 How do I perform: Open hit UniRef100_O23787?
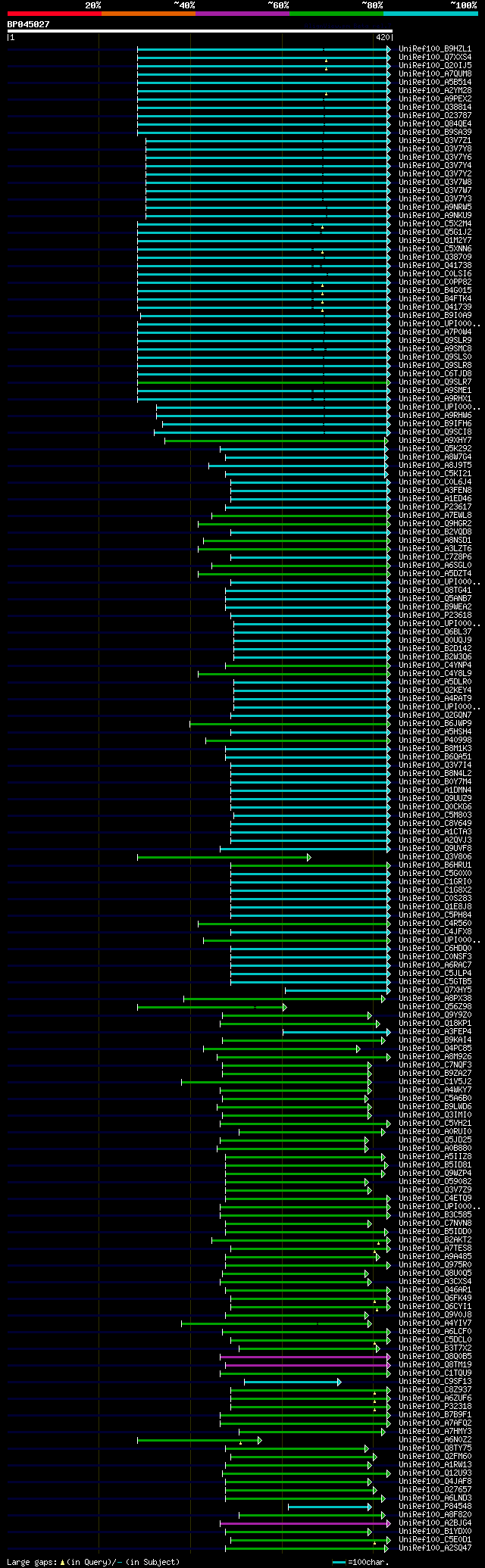[x=435, y=115]
